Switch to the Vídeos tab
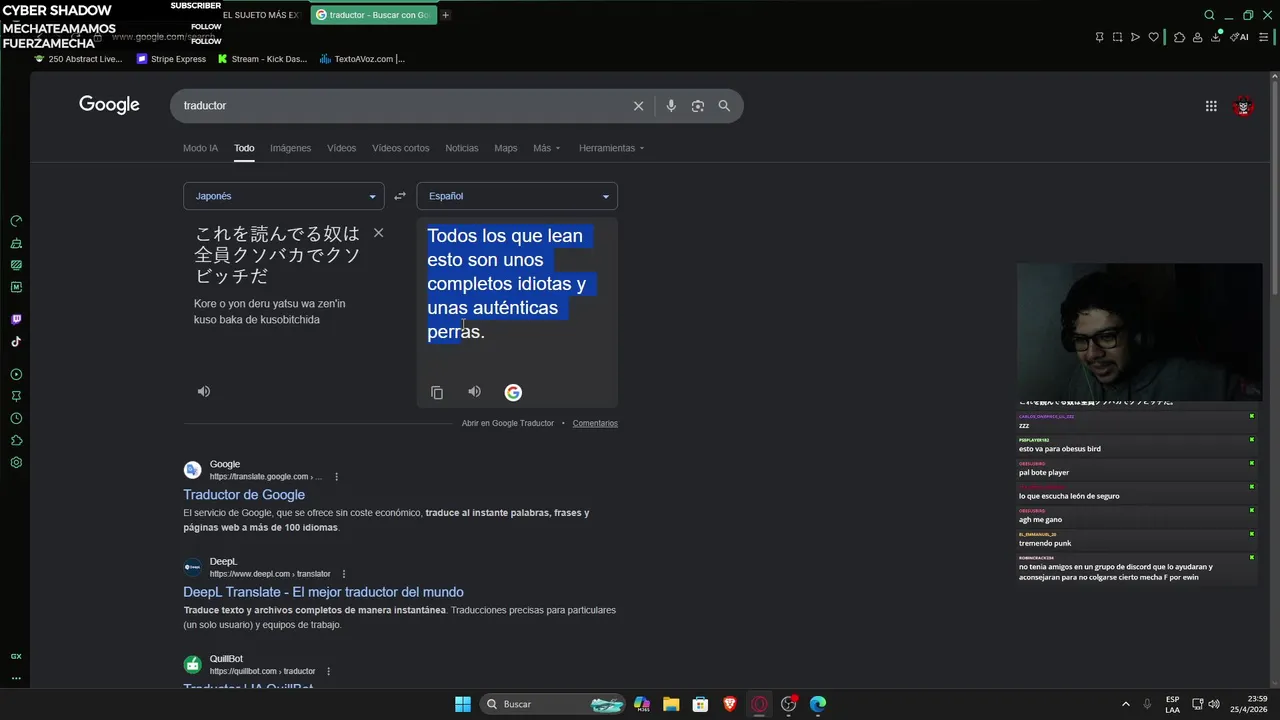 [x=341, y=148]
